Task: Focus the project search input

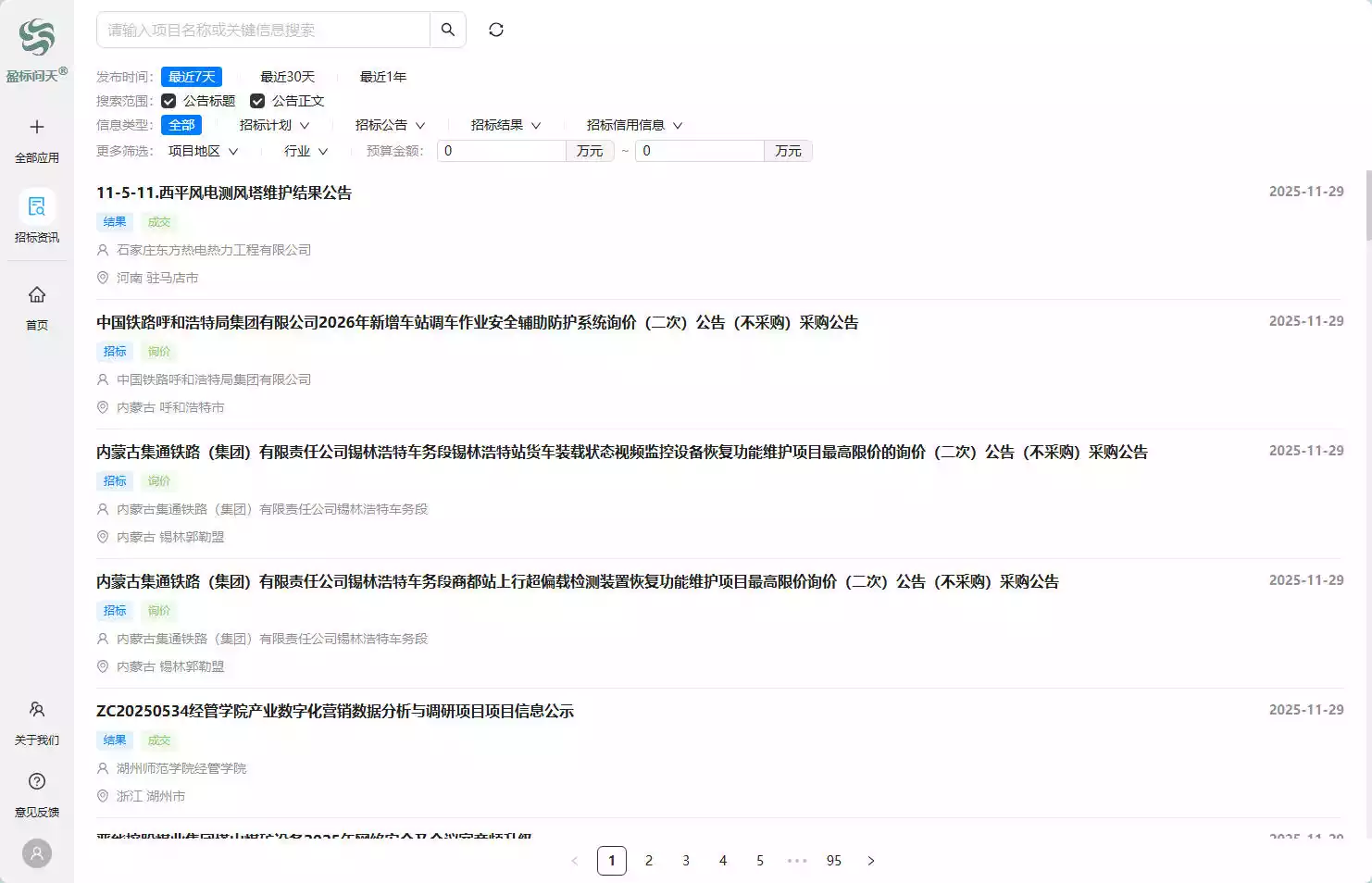Action: pos(263,30)
